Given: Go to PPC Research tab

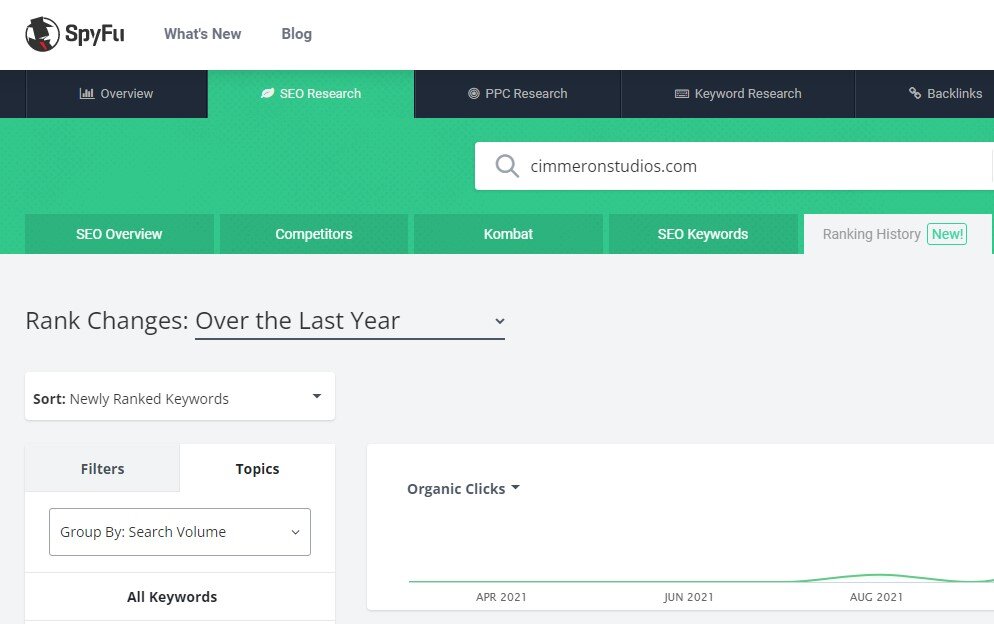Looking at the screenshot, I should pos(517,94).
